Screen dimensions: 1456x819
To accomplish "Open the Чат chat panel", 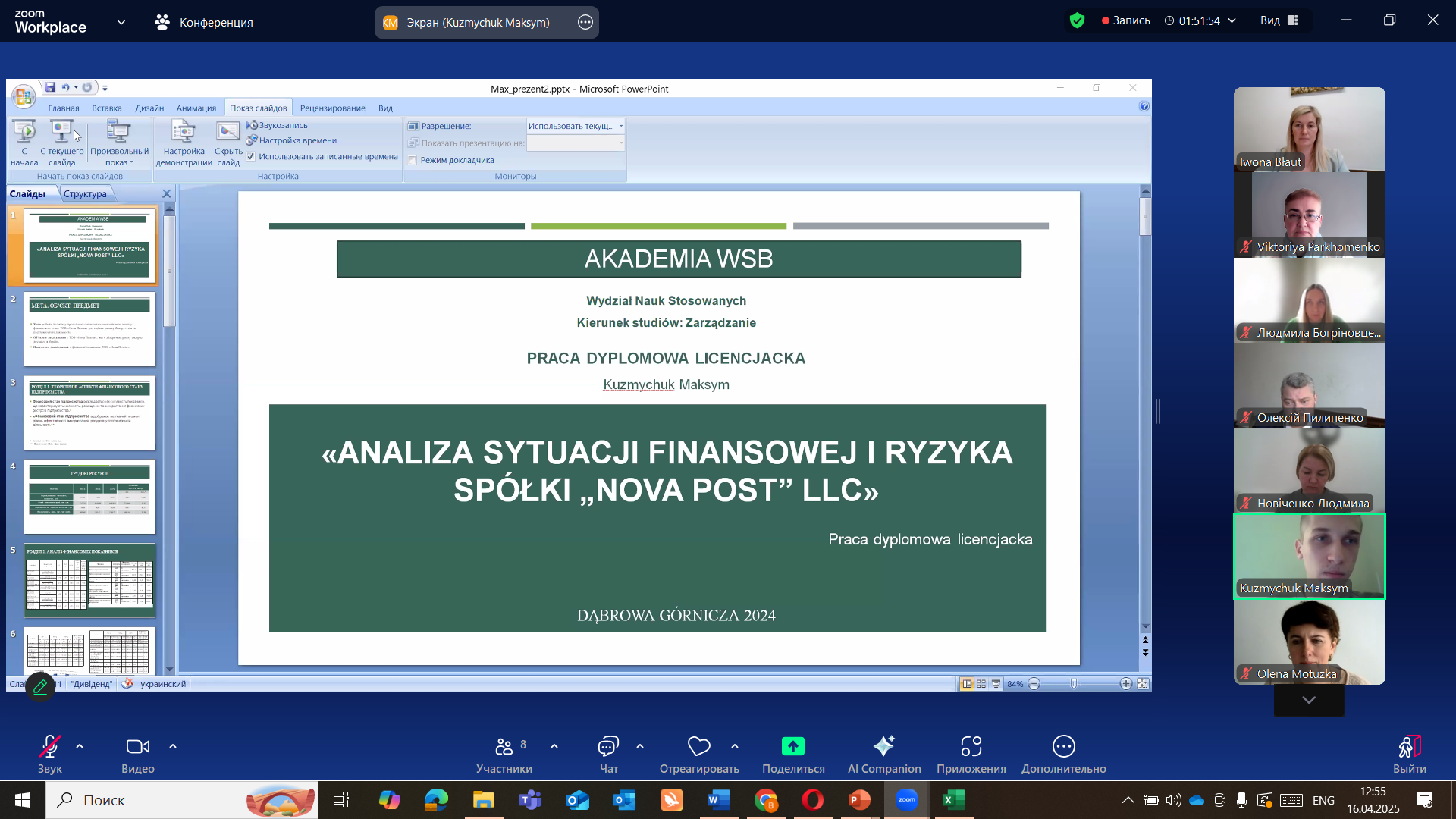I will pos(608,747).
